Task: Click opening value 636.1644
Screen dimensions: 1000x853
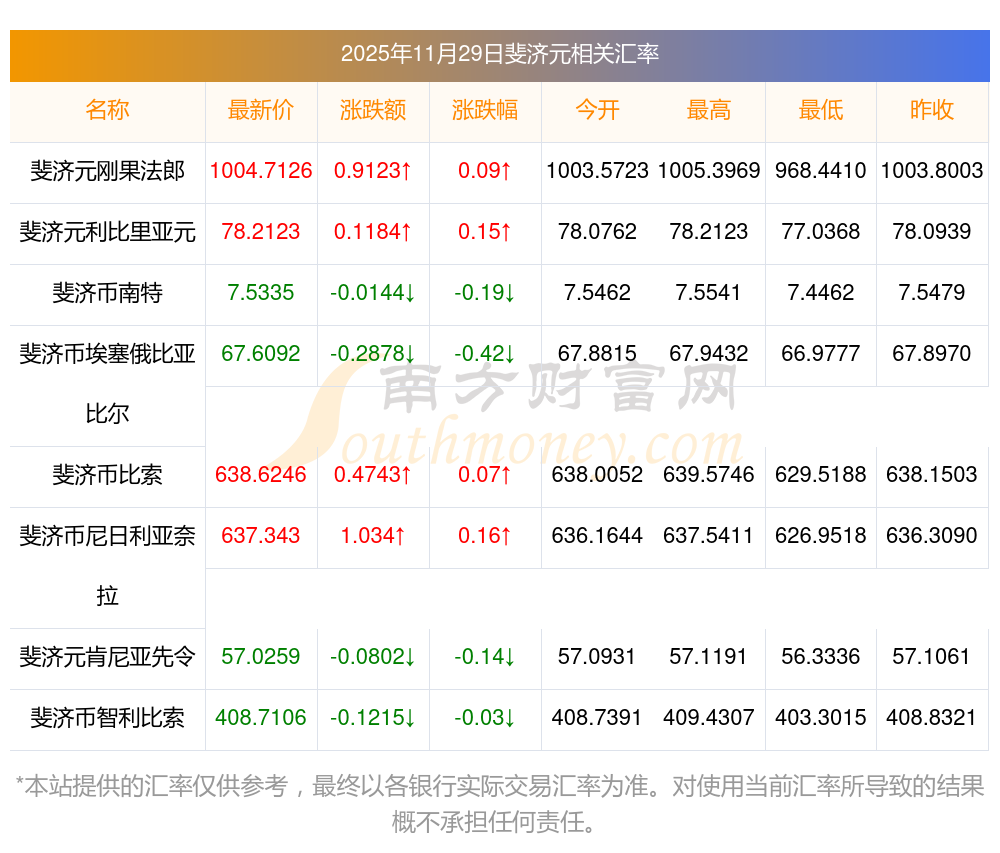Action: [597, 536]
